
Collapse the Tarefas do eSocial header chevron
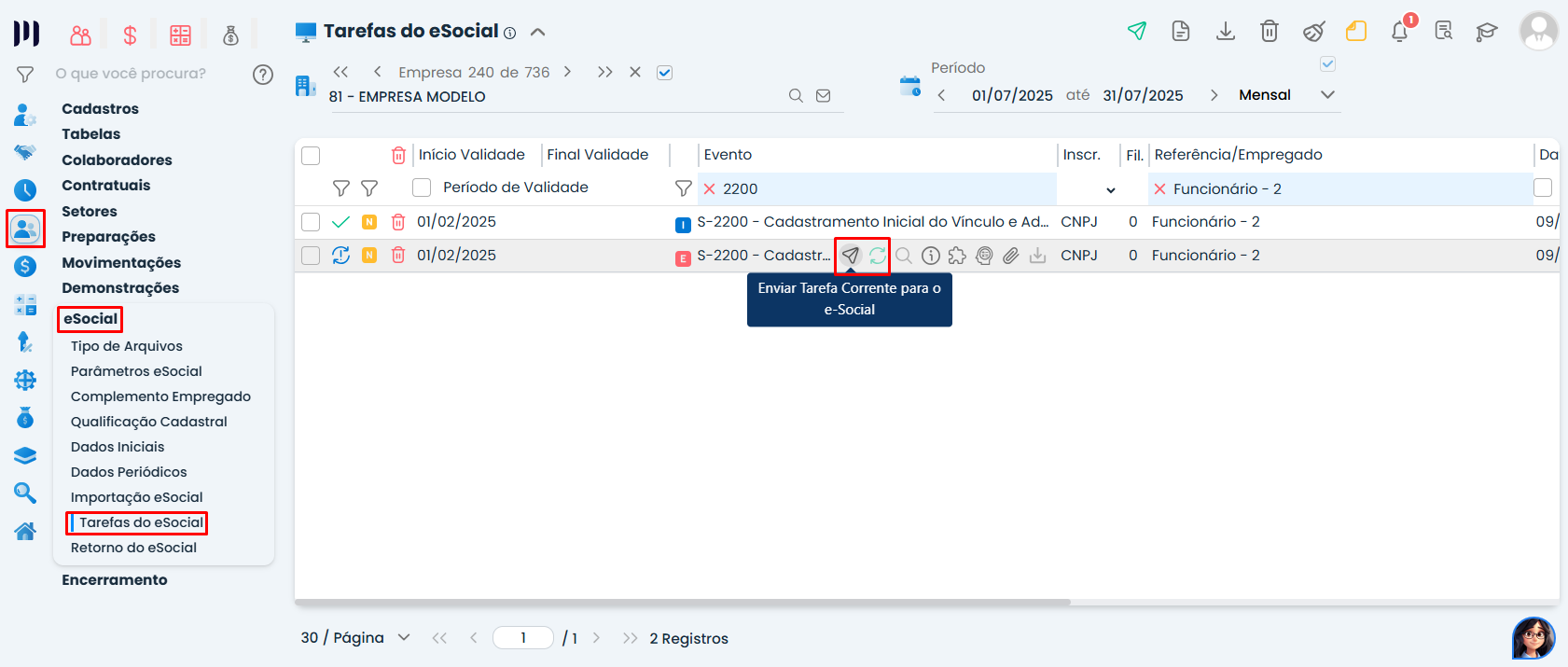[x=537, y=32]
